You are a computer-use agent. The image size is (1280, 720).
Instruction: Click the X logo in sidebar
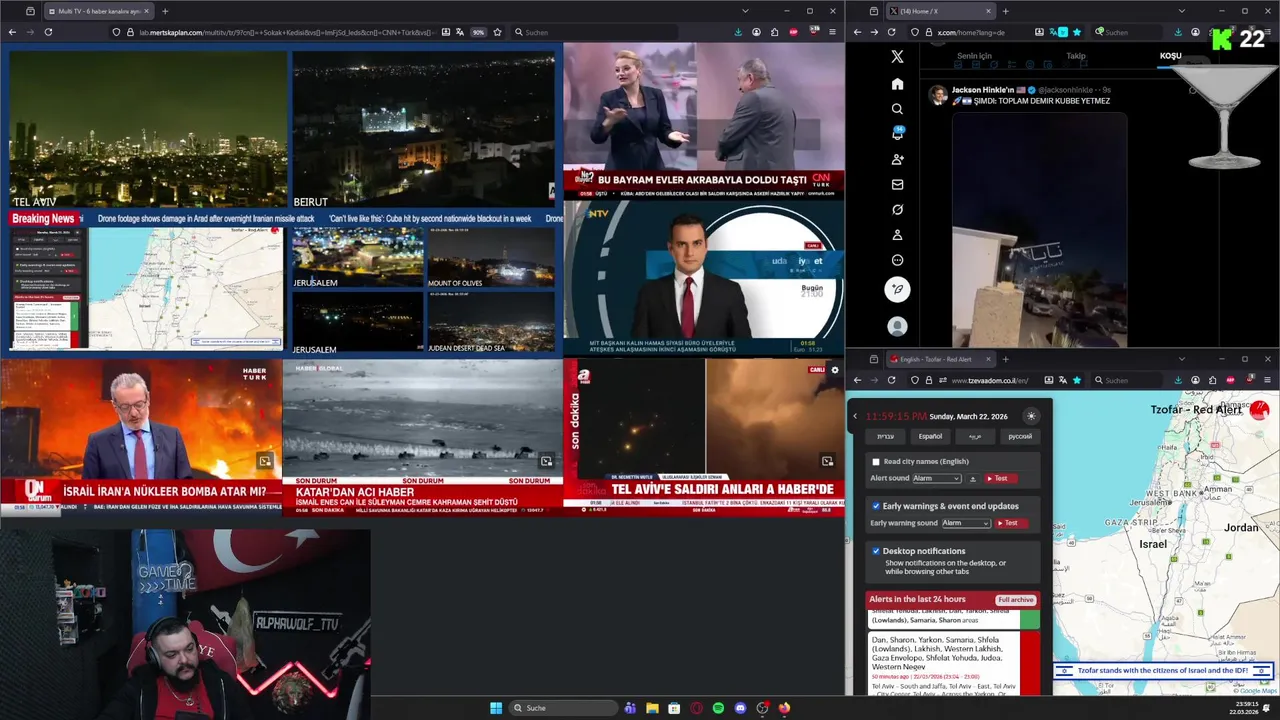tap(897, 57)
